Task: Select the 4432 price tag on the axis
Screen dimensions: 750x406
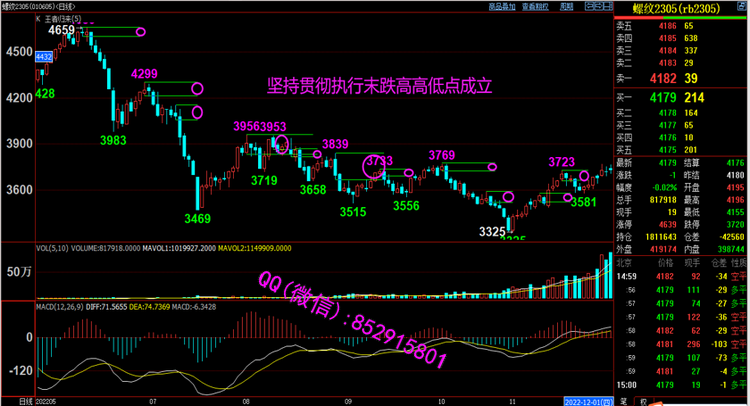Action: coord(43,59)
